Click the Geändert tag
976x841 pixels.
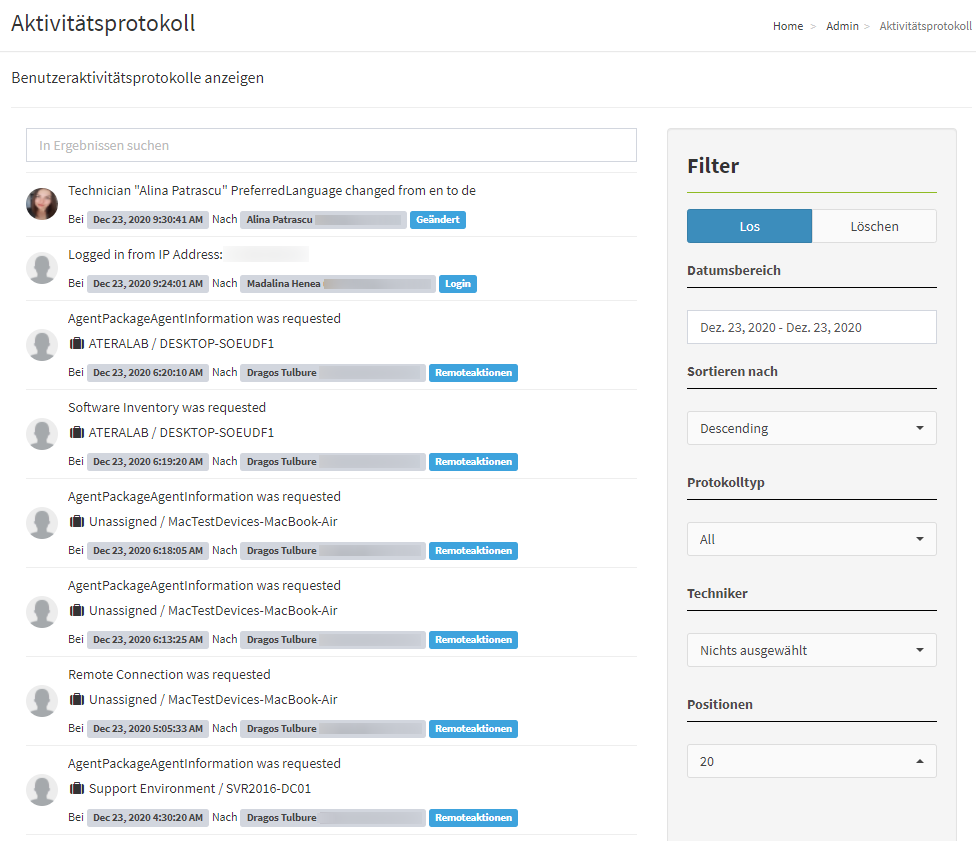pyautogui.click(x=438, y=220)
